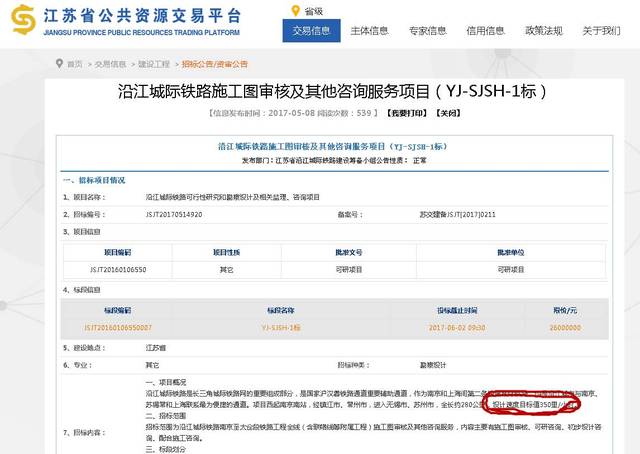The height and width of the screenshot is (454, 640).
Task: Click section heading 一、招标项目情况
Action: pos(94,180)
